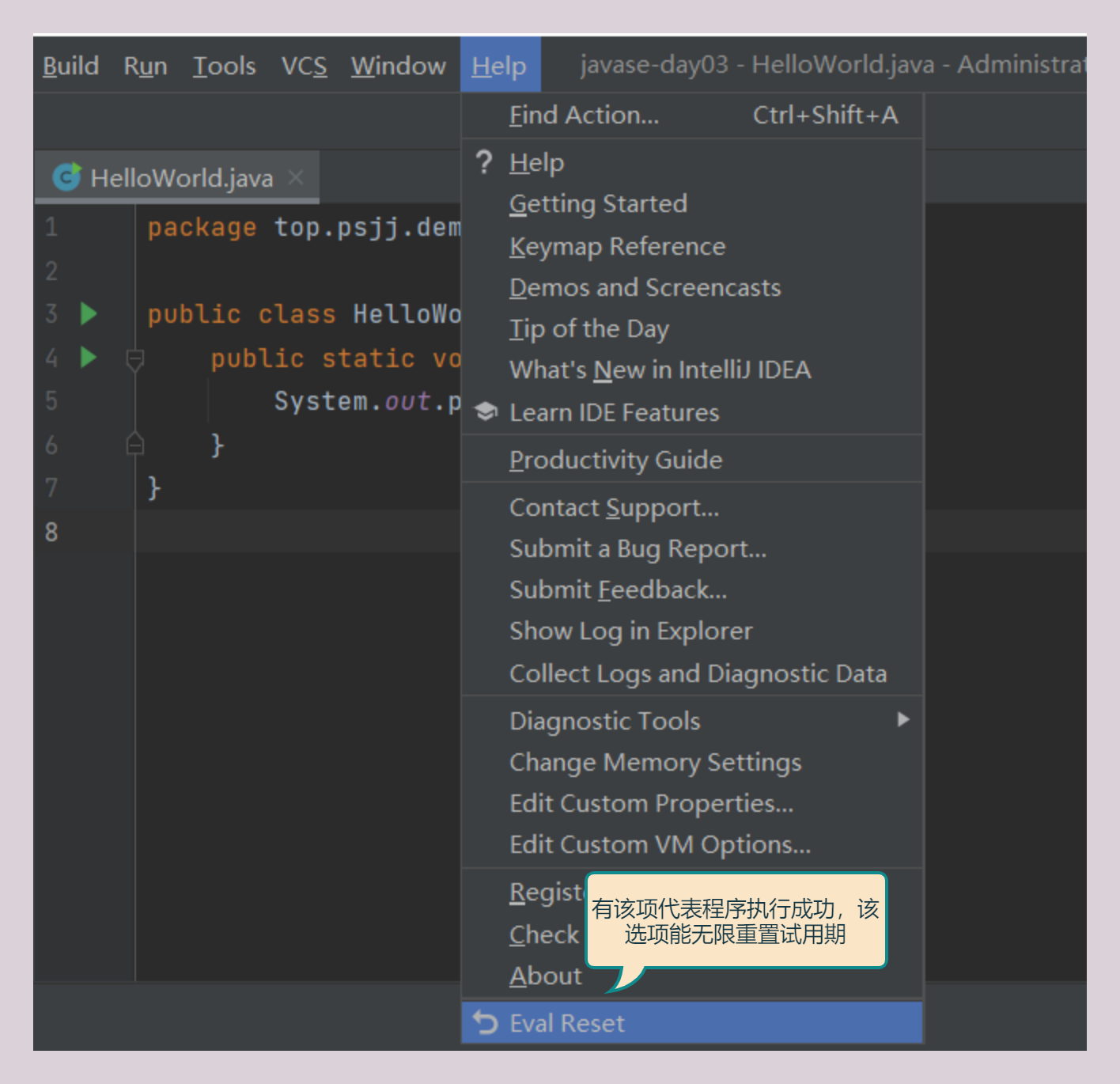Image resolution: width=1120 pixels, height=1084 pixels.
Task: Collapse the main method fold marker on line 4
Action: 135,360
